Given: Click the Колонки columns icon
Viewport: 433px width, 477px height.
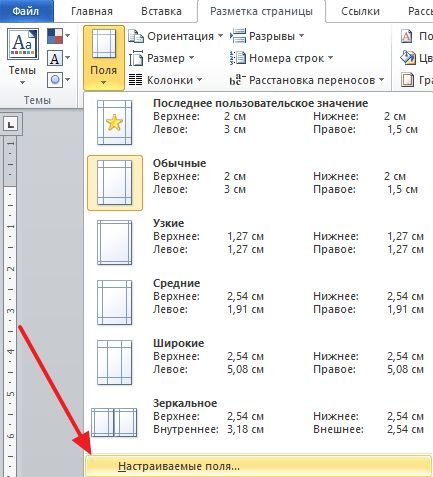Looking at the screenshot, I should pyautogui.click(x=135, y=80).
